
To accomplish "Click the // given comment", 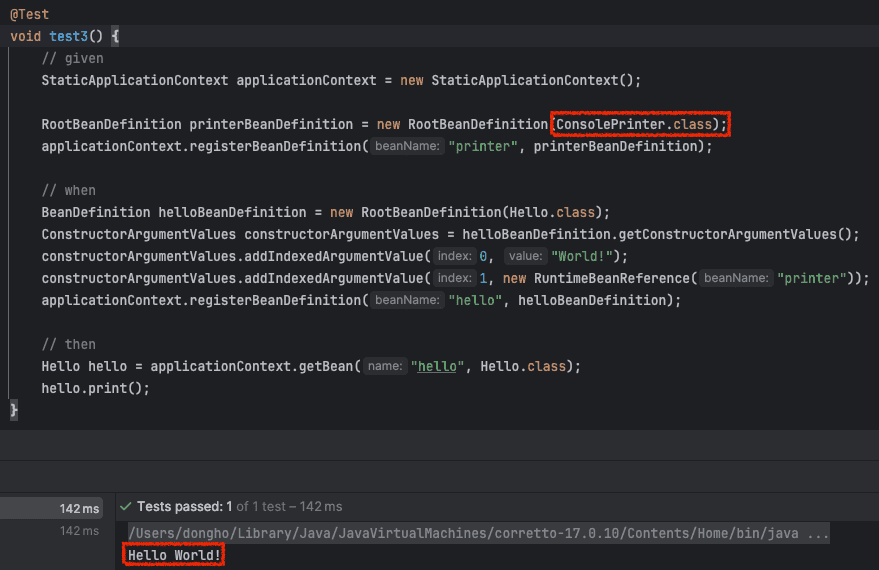I will (72, 58).
